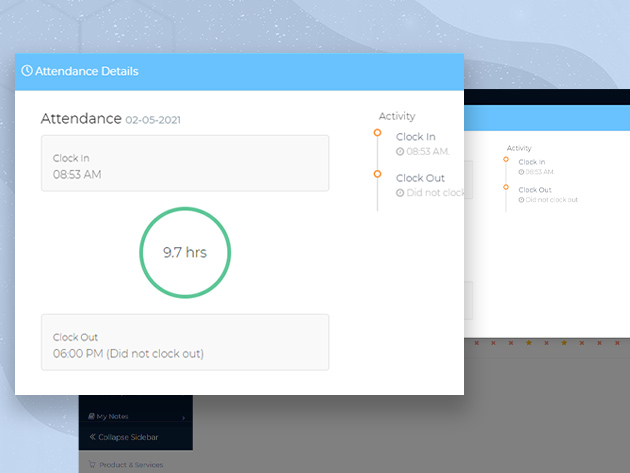Click the orange Clock In timeline marker in front modal
Viewport: 630px width, 473px height.
click(x=377, y=133)
